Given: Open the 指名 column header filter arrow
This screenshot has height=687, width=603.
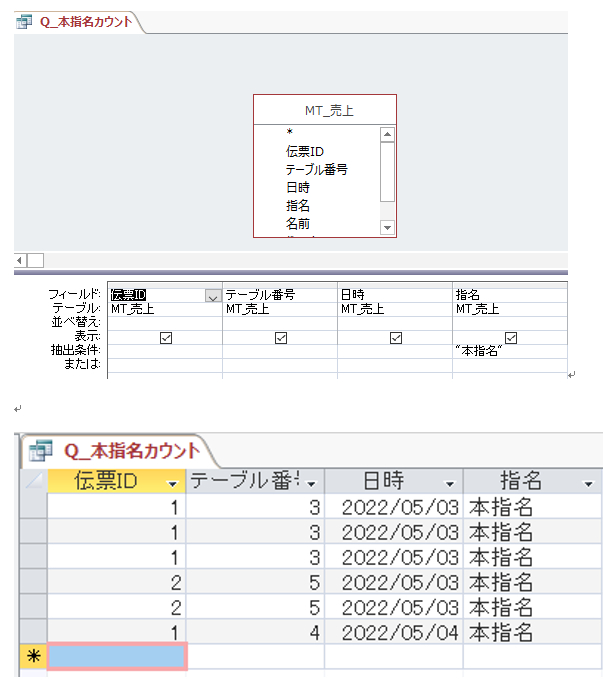Looking at the screenshot, I should (587, 483).
